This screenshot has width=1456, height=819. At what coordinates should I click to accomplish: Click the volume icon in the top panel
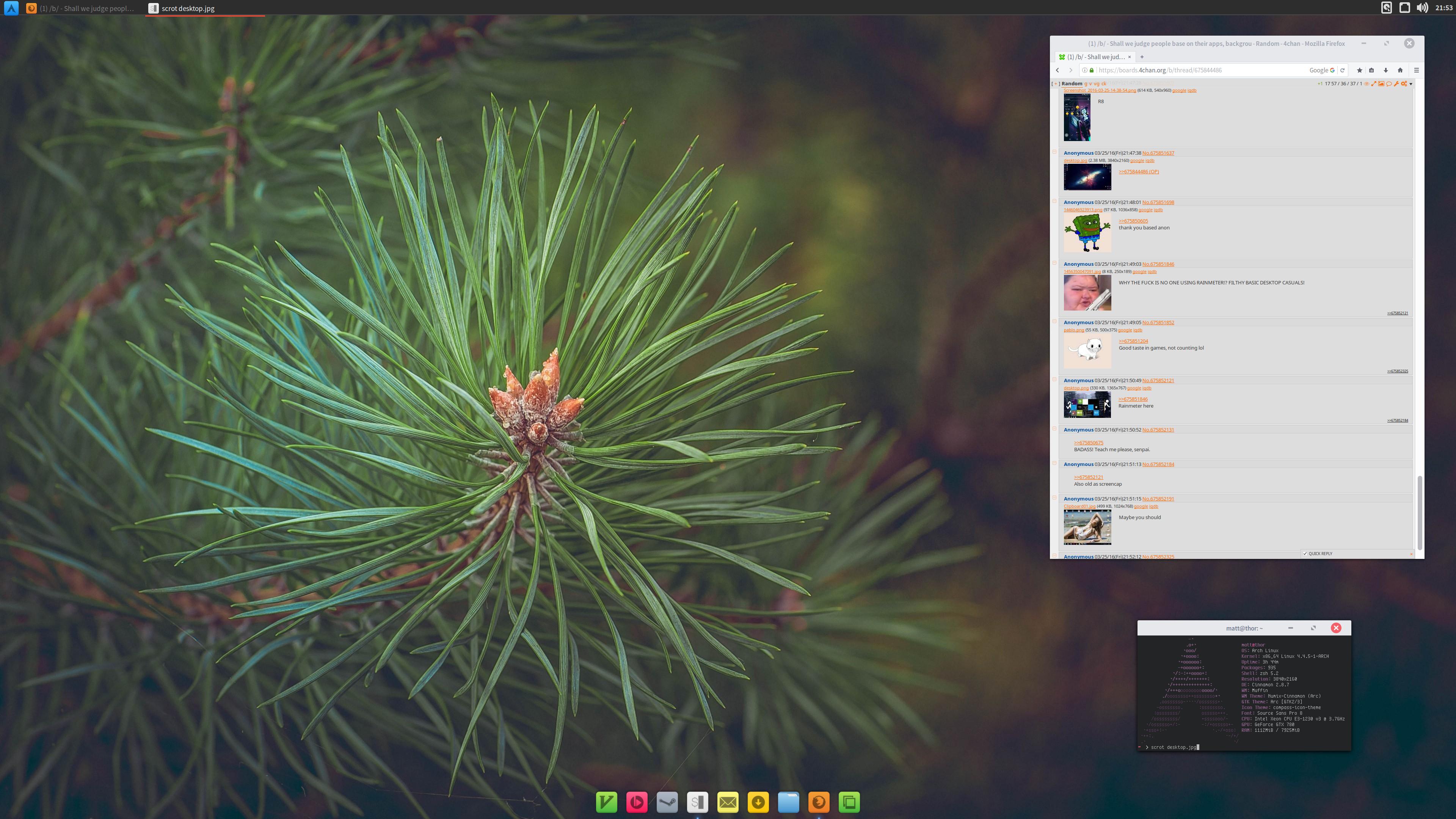pyautogui.click(x=1422, y=8)
